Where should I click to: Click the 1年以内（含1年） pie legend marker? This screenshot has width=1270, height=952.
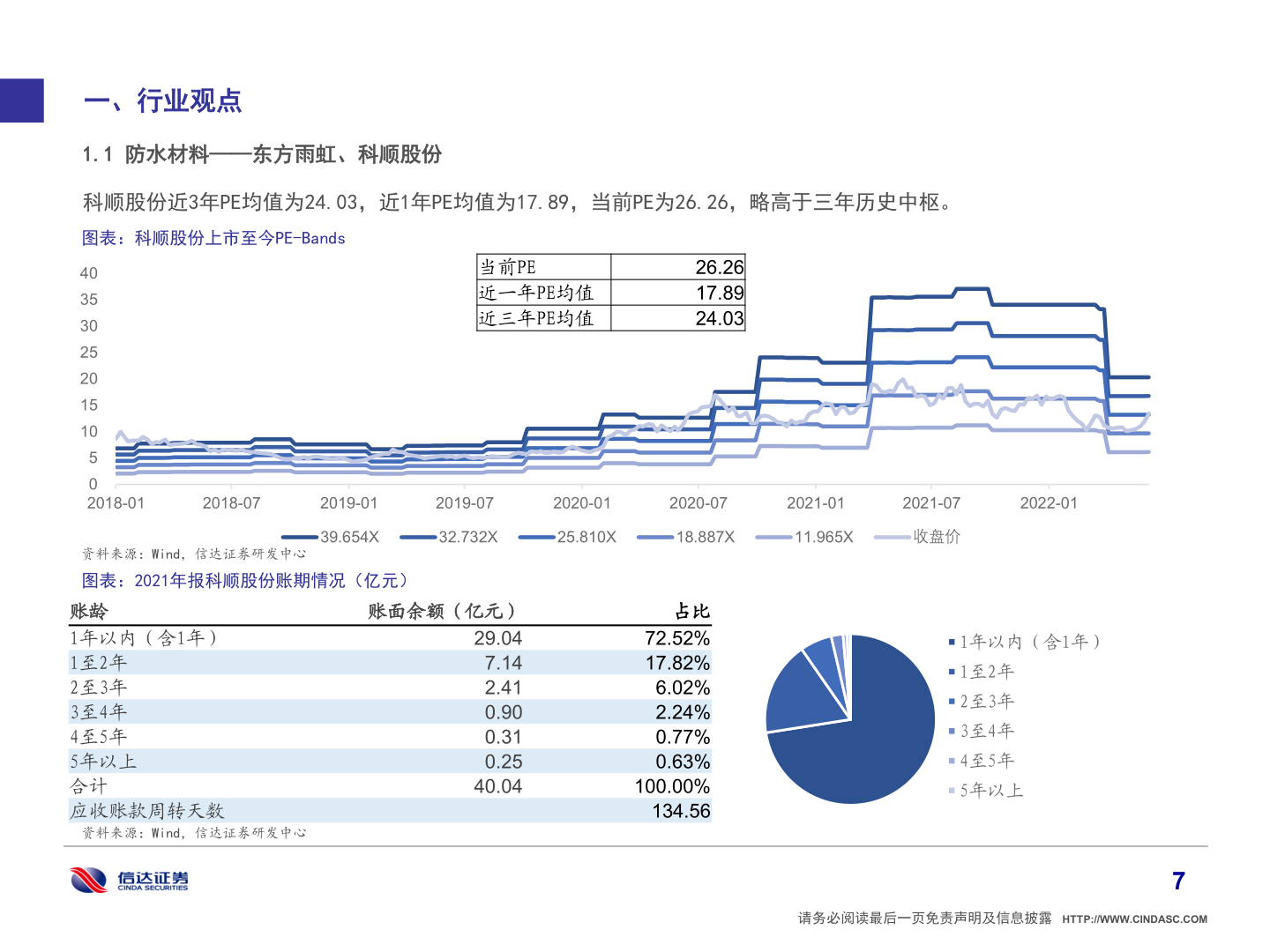(x=952, y=643)
